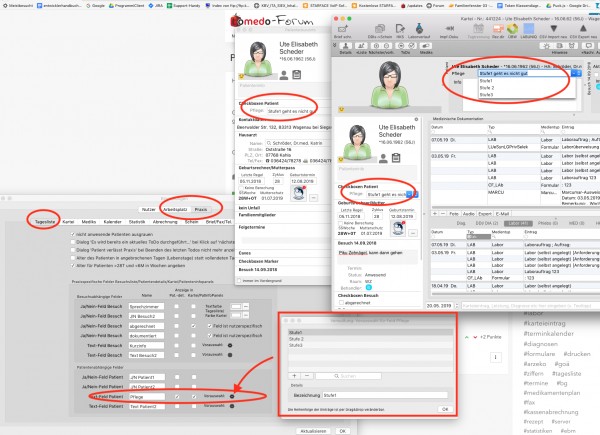Select the Praxis segment
600x435 pixels.
[x=201, y=209]
